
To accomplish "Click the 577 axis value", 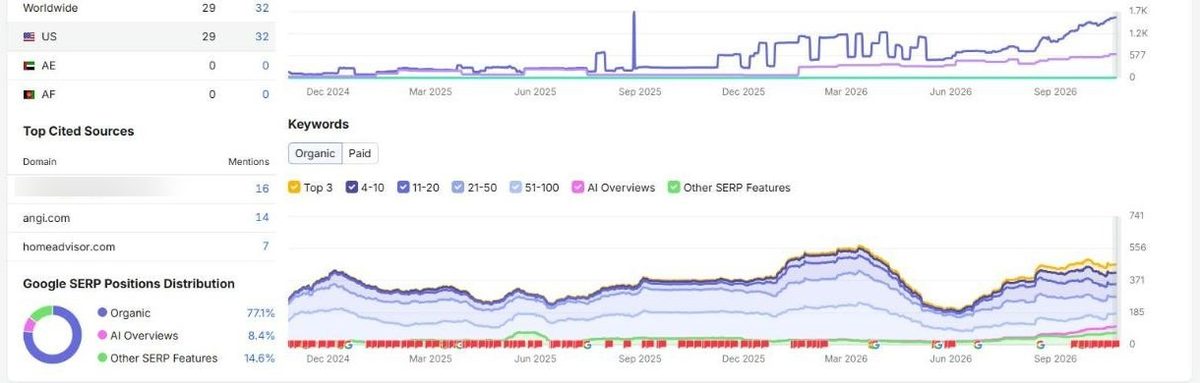I will [x=1138, y=55].
